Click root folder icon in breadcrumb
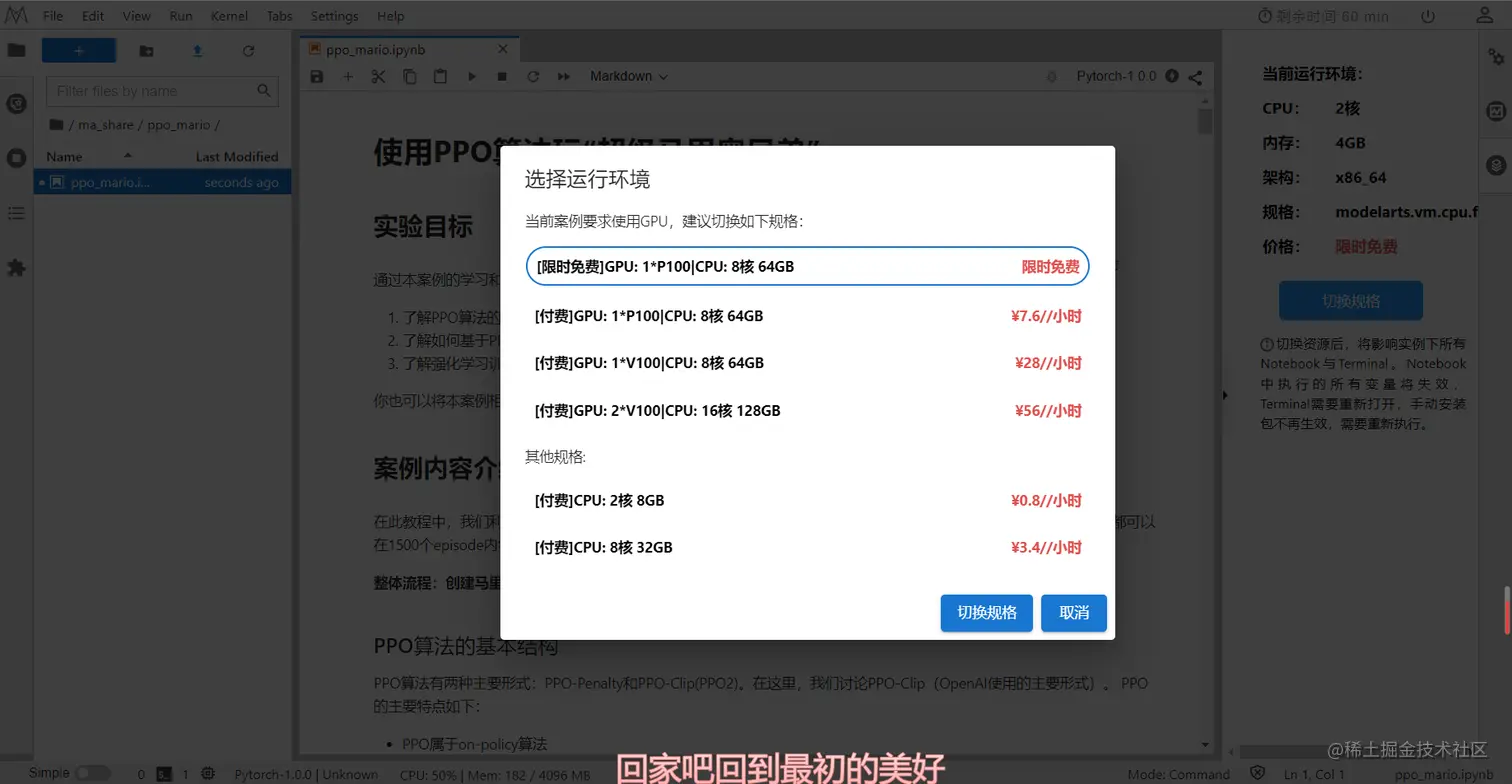This screenshot has width=1512, height=784. [56, 125]
